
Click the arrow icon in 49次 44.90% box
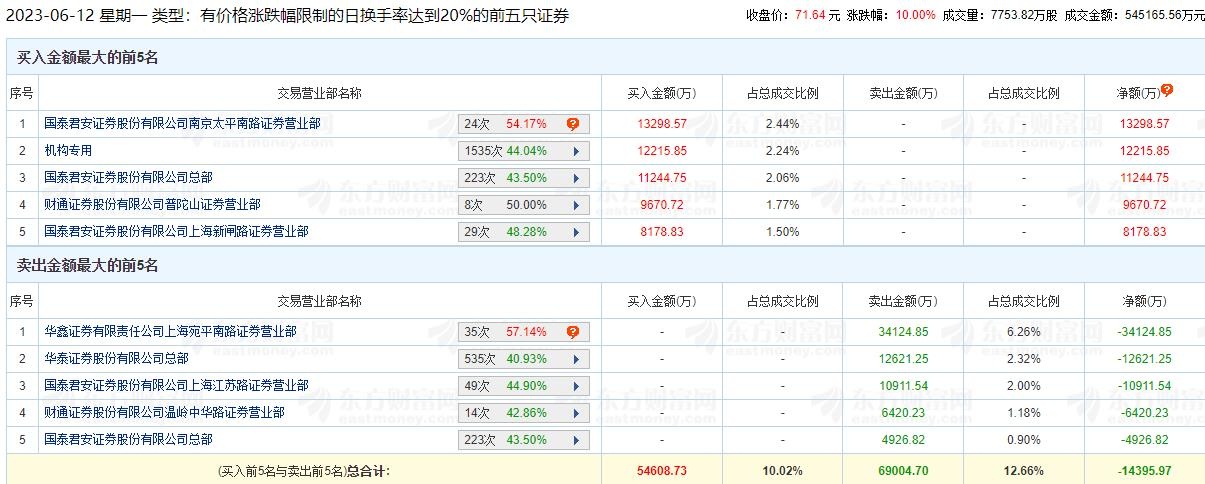coord(576,386)
